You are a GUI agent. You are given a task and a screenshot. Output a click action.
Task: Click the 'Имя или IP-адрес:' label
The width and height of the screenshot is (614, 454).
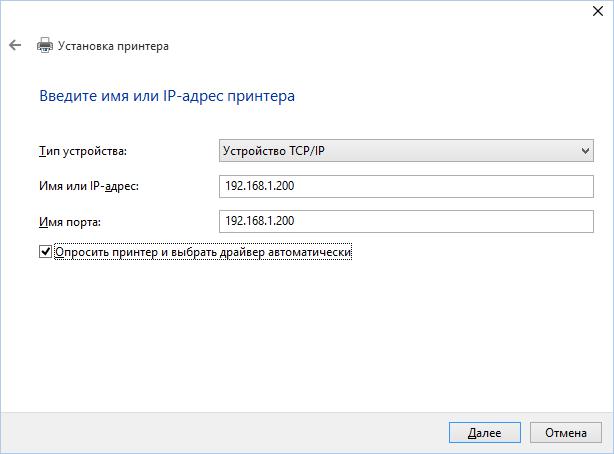(87, 187)
